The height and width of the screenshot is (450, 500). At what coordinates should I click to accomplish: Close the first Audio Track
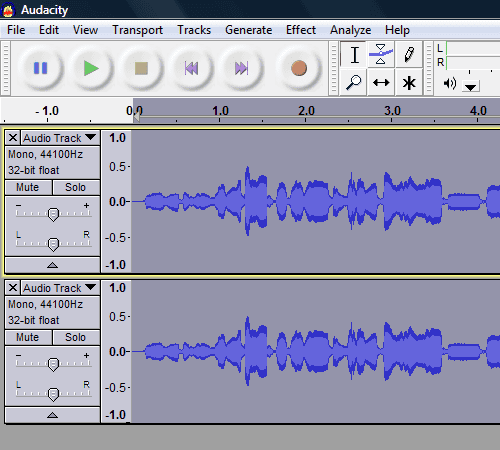coord(13,138)
